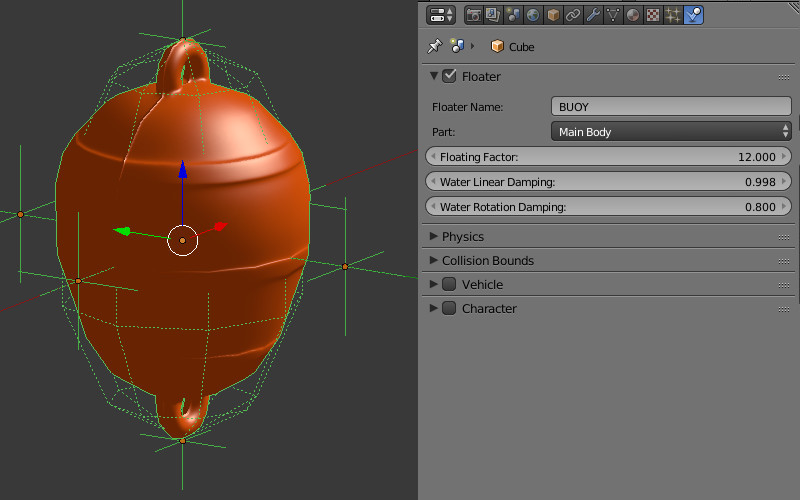Screen dimensions: 800x500
Task: Open the editor type selector menu
Action: tap(440, 15)
